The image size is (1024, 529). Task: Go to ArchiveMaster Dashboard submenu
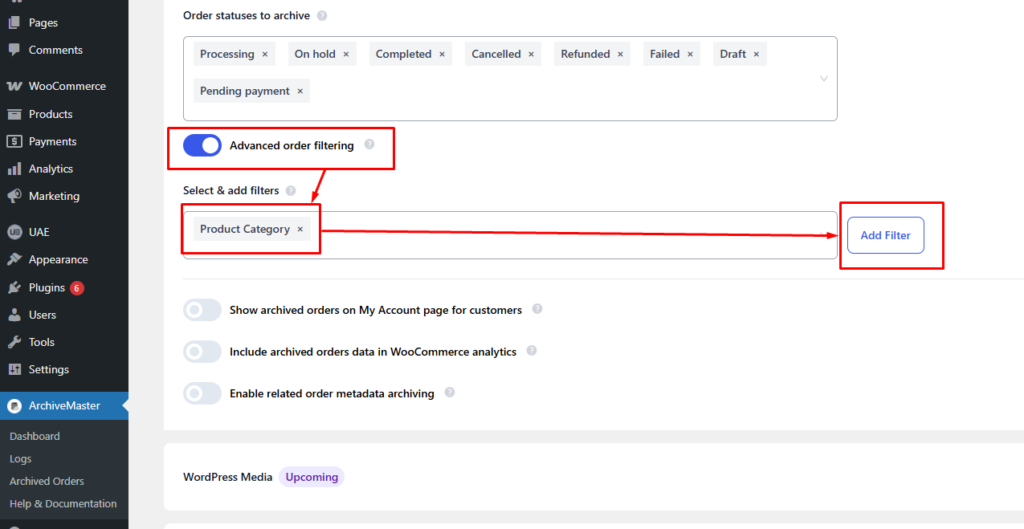click(35, 436)
